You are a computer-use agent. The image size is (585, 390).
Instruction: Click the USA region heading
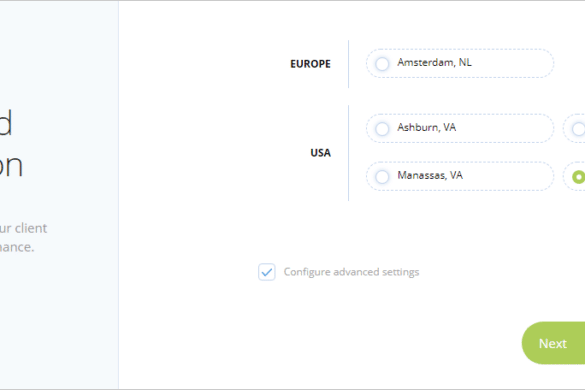[320, 153]
